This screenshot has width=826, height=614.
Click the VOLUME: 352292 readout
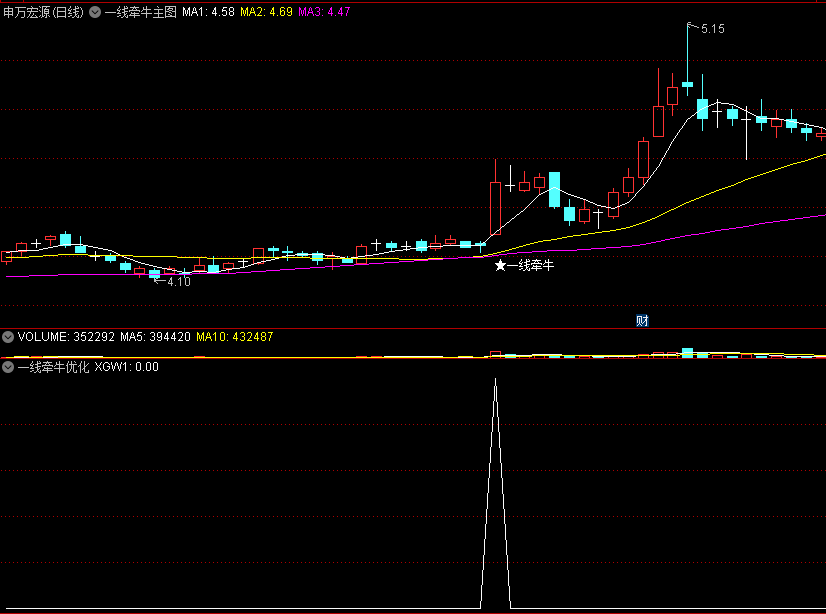click(66, 337)
